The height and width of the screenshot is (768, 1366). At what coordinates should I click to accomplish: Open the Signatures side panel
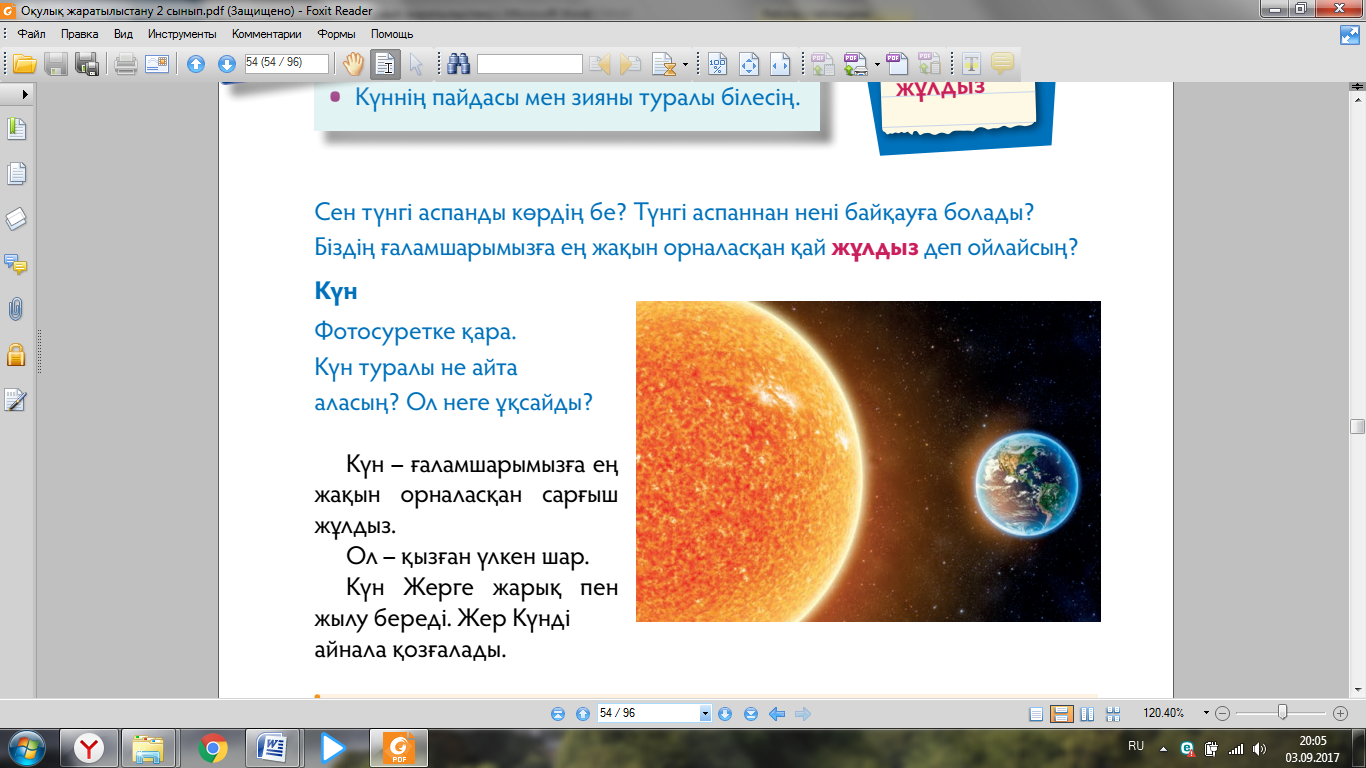point(16,401)
